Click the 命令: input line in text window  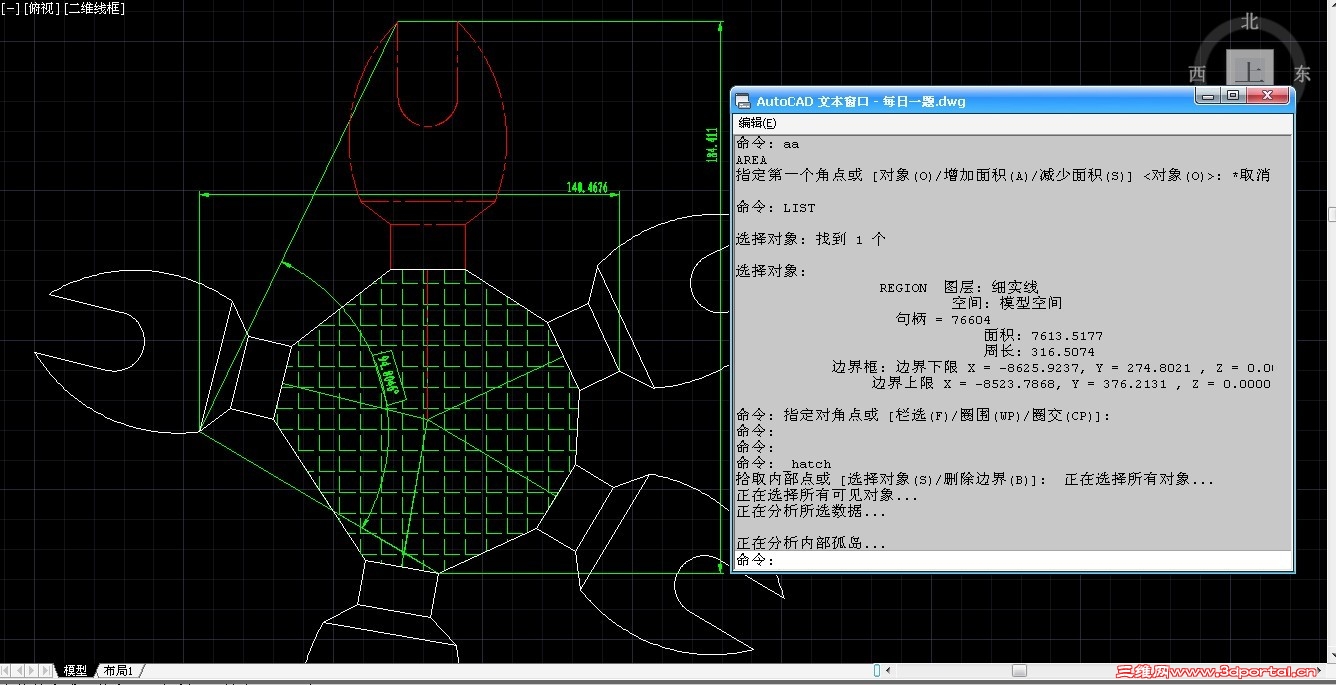click(1012, 560)
